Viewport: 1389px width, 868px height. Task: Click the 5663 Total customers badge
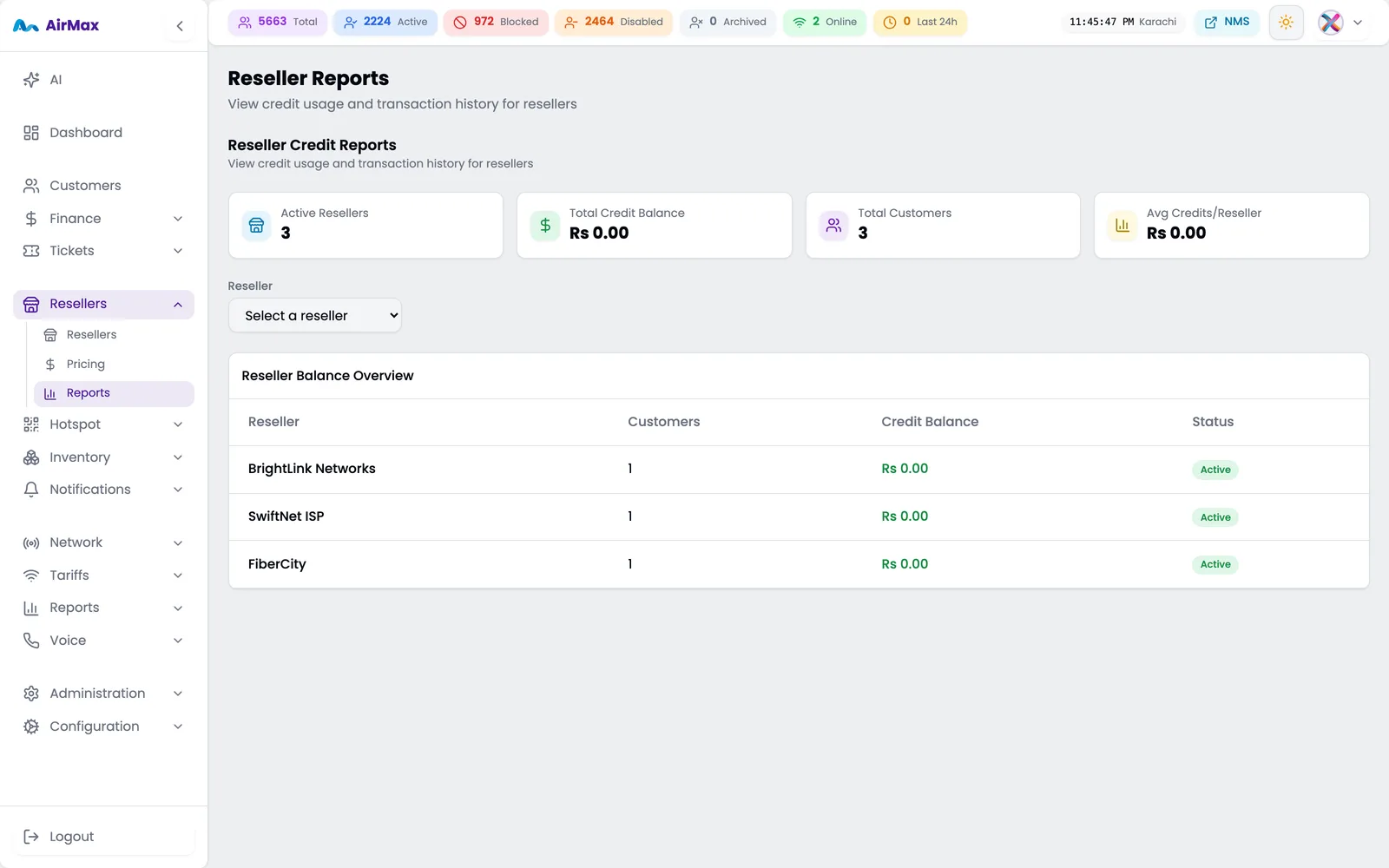(278, 22)
